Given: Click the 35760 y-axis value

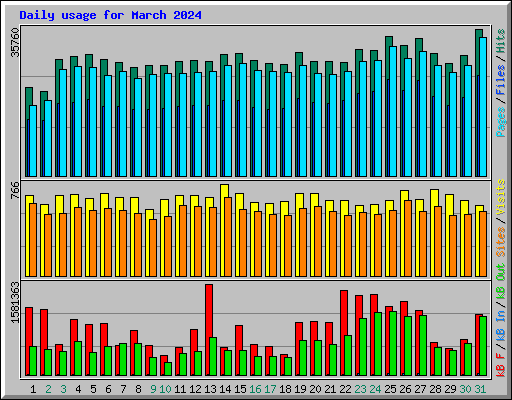Looking at the screenshot, I should (x=15, y=42).
